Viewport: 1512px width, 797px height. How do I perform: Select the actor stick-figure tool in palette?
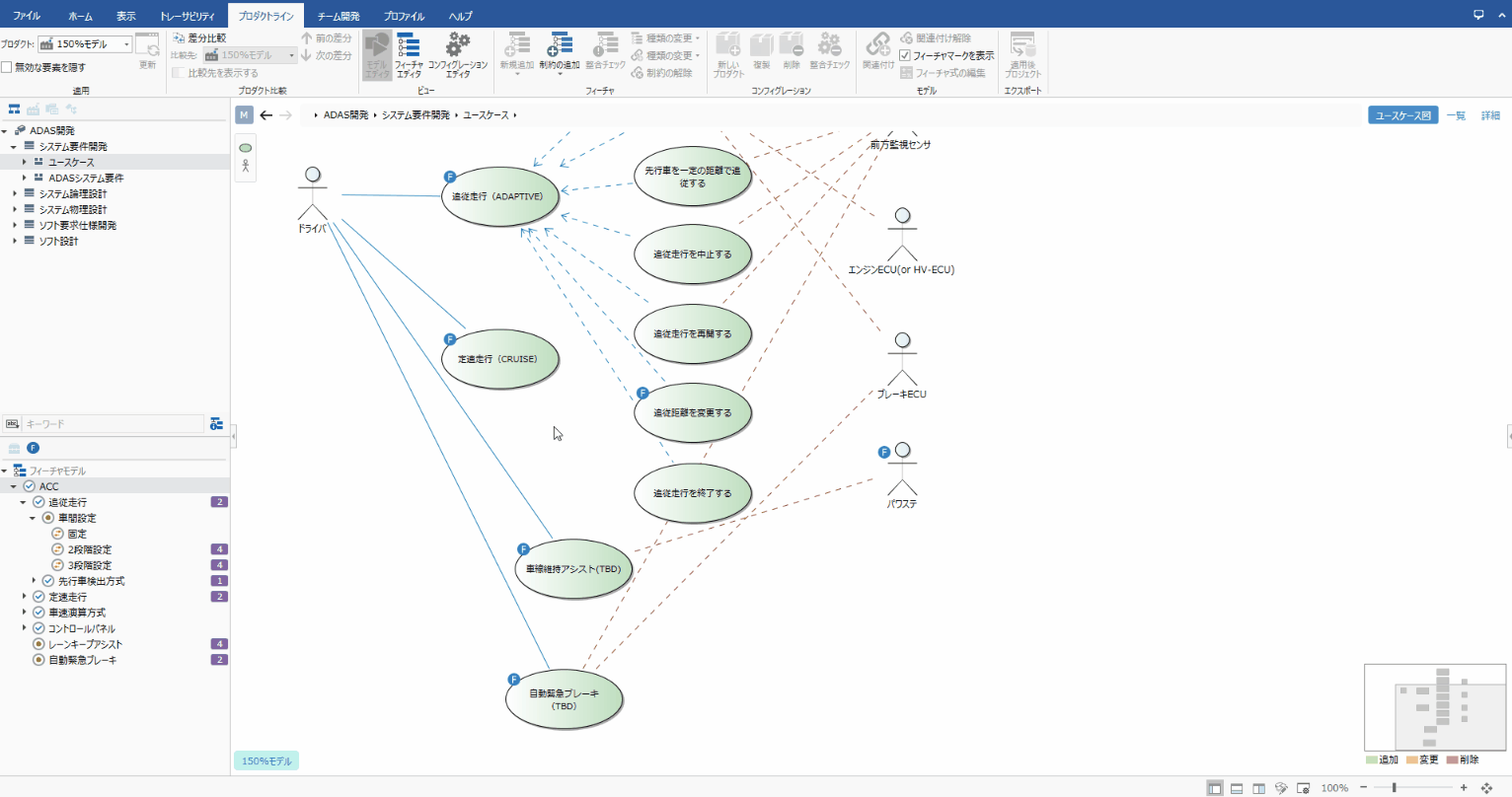point(246,167)
